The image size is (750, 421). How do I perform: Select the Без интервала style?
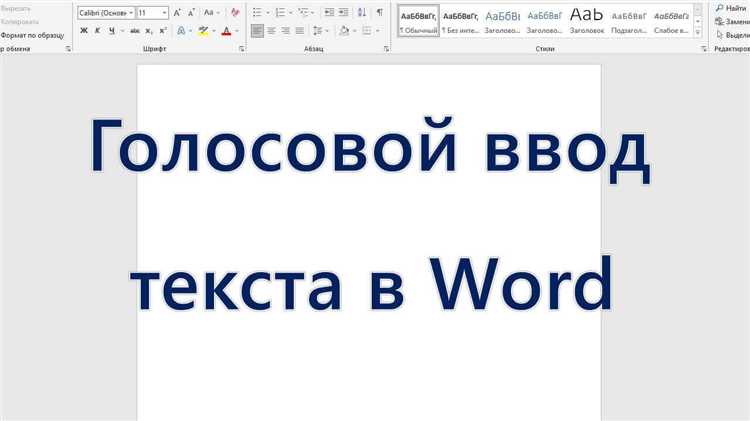click(x=461, y=22)
